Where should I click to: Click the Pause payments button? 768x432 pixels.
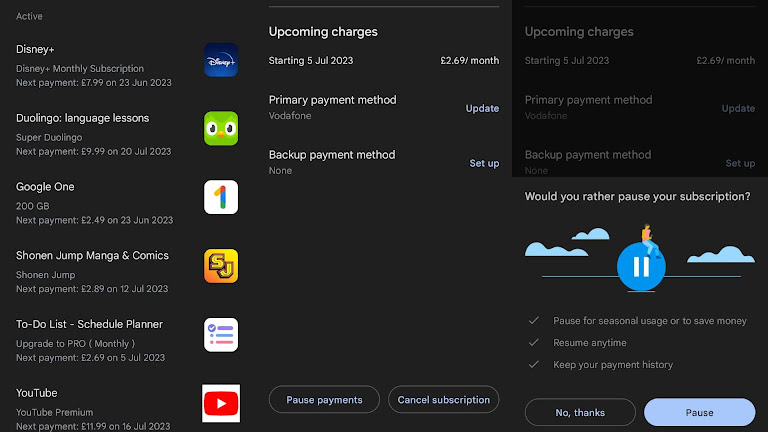tap(324, 400)
